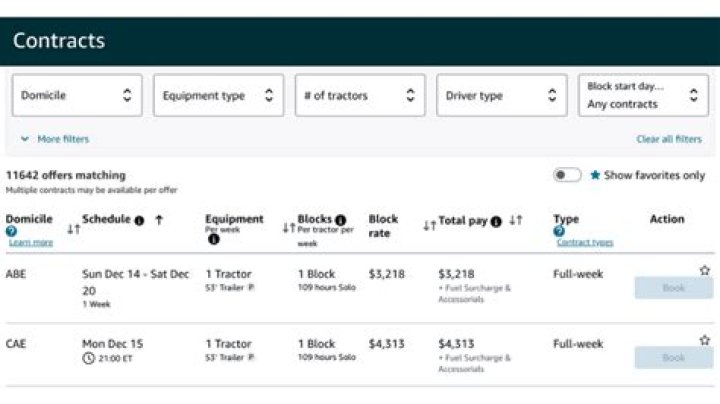720x404 pixels.
Task: Click the Blocks info icon
Action: click(x=340, y=220)
